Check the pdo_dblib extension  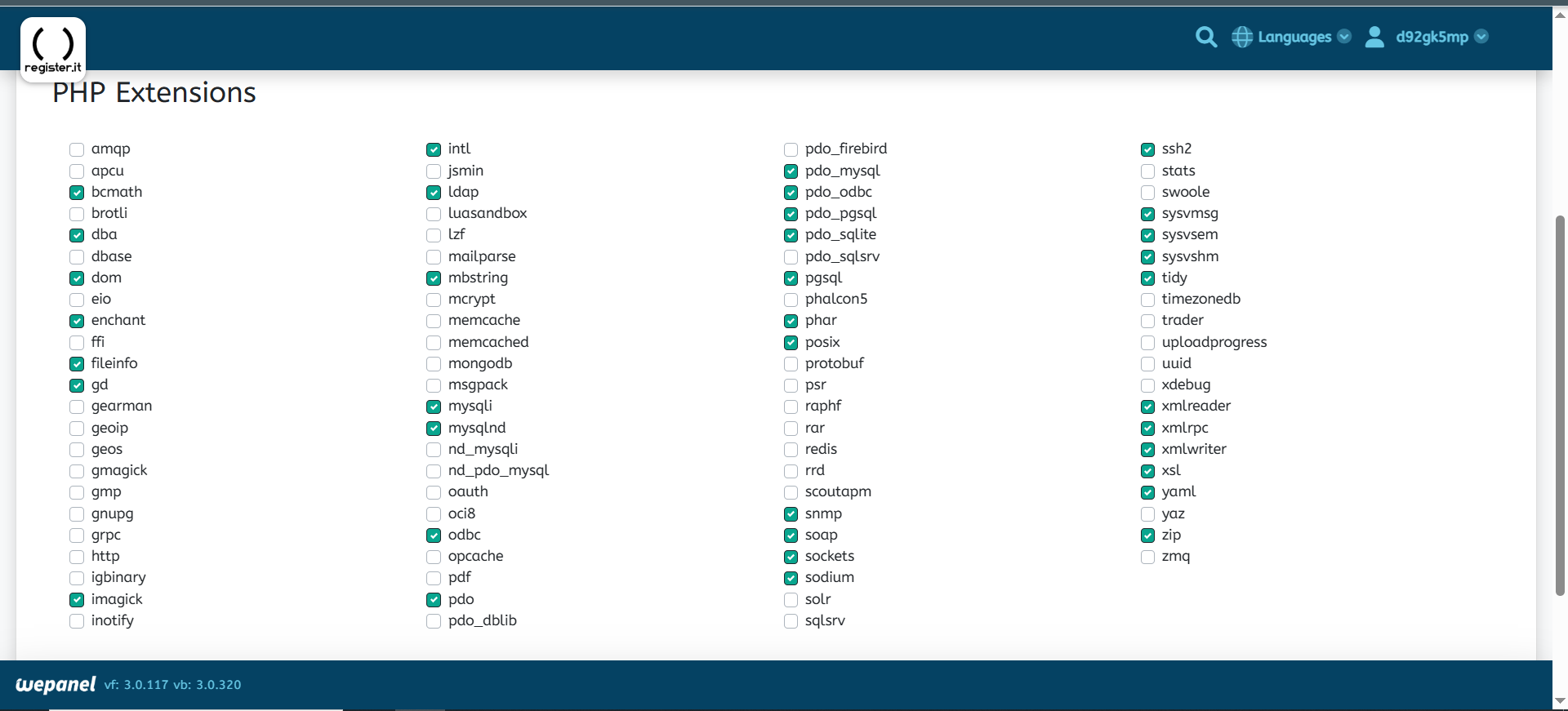(x=434, y=621)
